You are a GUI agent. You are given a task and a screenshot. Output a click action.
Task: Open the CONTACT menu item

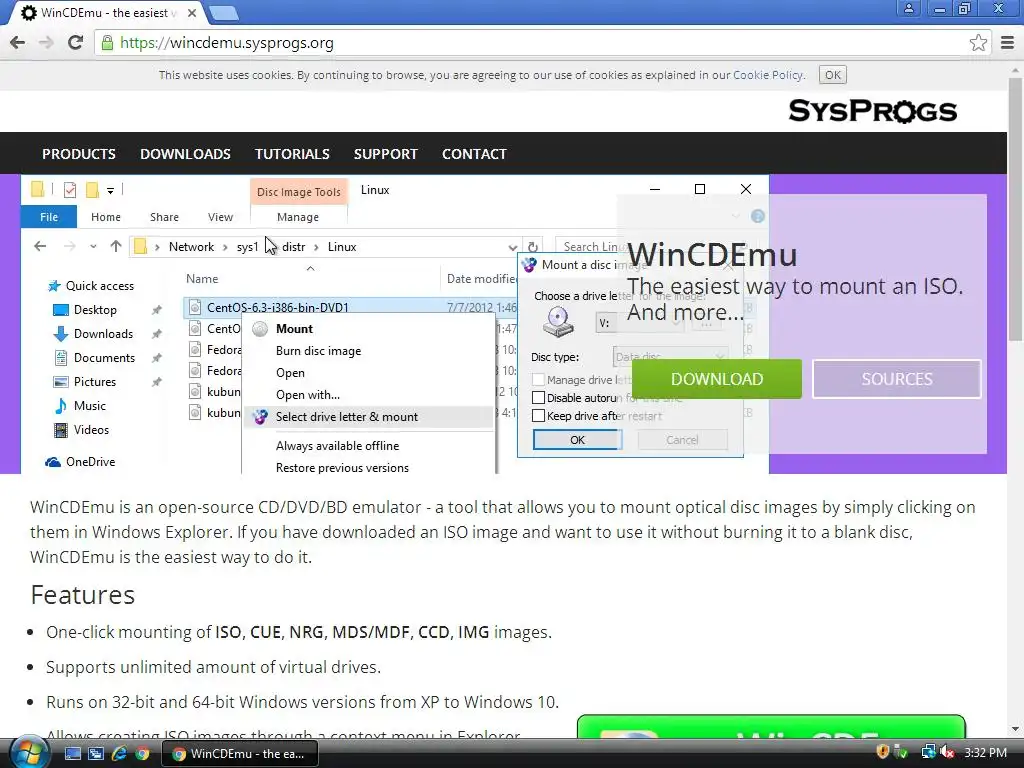coord(474,154)
